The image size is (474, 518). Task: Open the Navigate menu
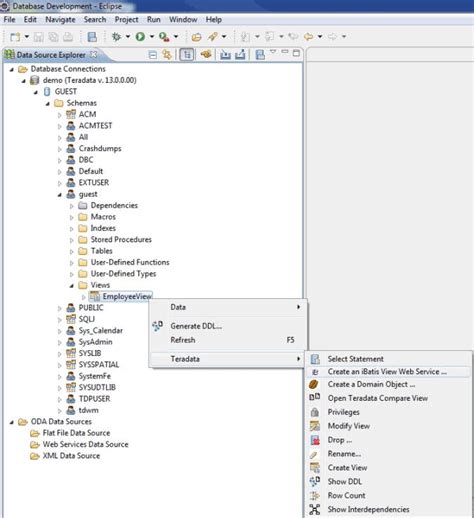tap(60, 20)
